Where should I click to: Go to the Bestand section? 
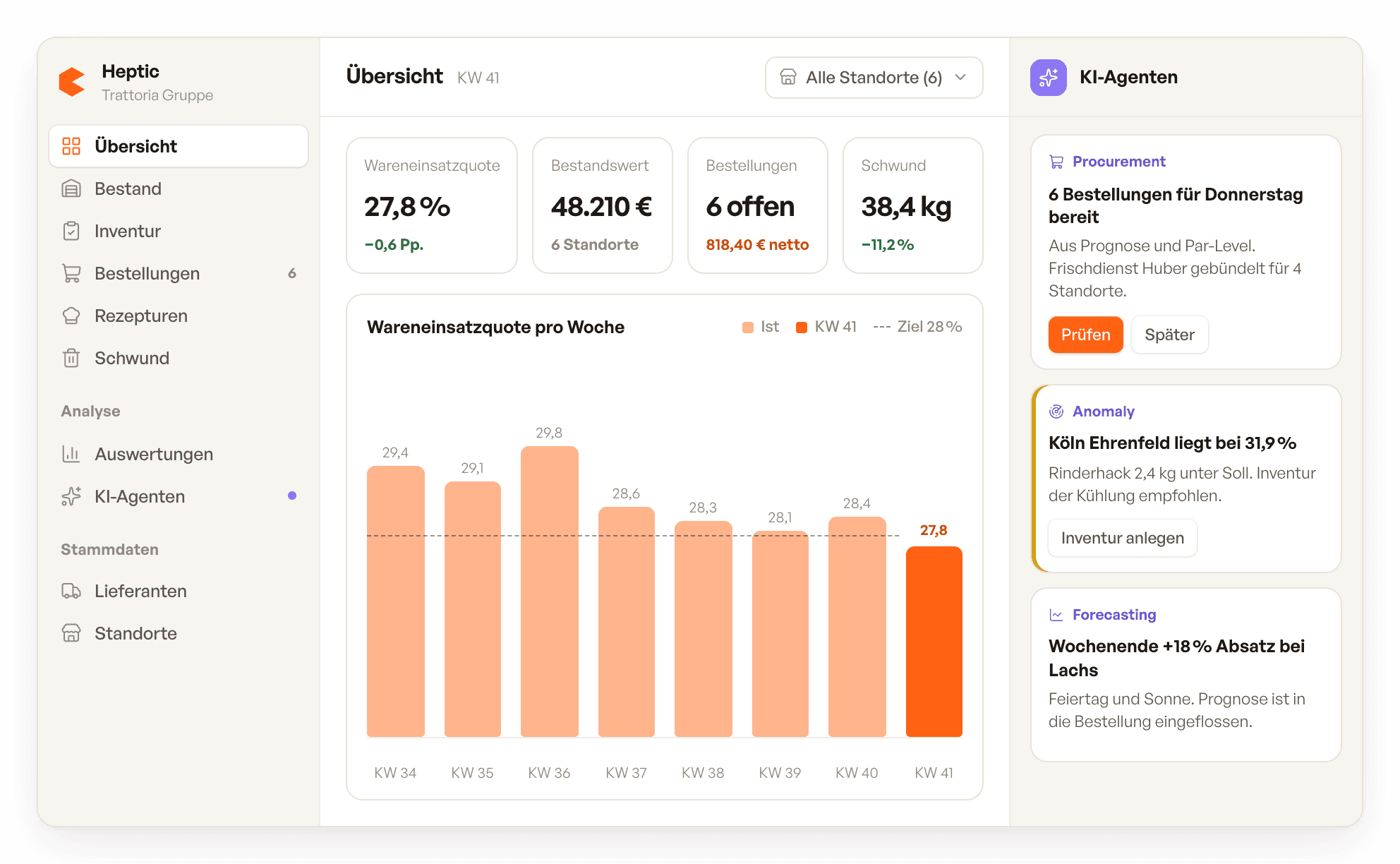(x=179, y=188)
